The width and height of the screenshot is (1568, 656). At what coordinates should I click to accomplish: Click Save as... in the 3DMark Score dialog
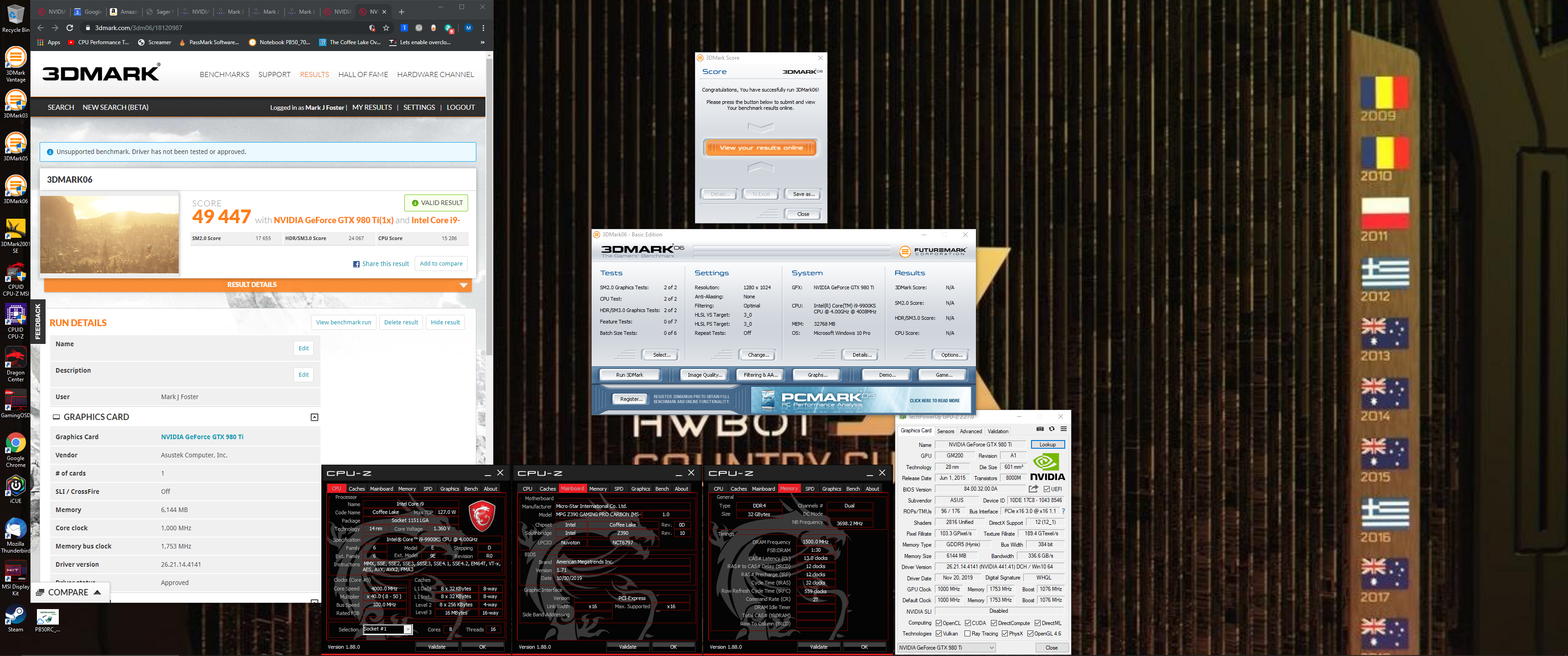(804, 194)
